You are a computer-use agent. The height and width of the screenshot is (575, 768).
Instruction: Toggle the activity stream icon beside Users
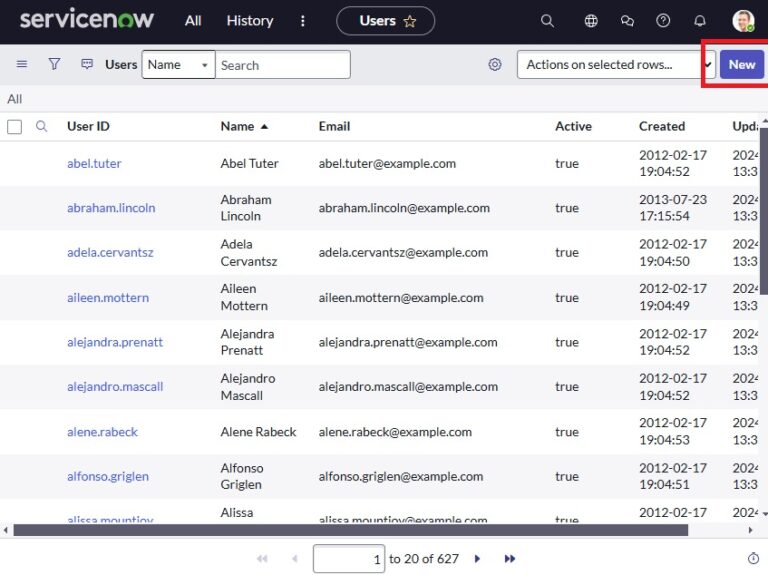tap(87, 64)
